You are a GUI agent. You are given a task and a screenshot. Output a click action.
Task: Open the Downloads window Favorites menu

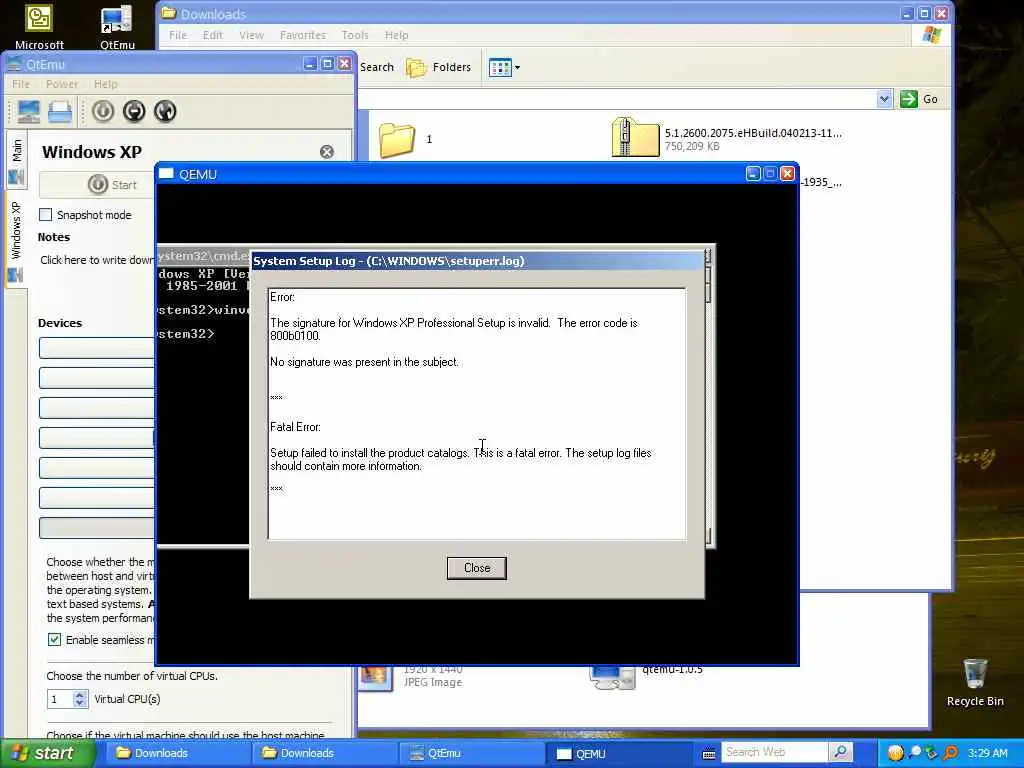(302, 35)
